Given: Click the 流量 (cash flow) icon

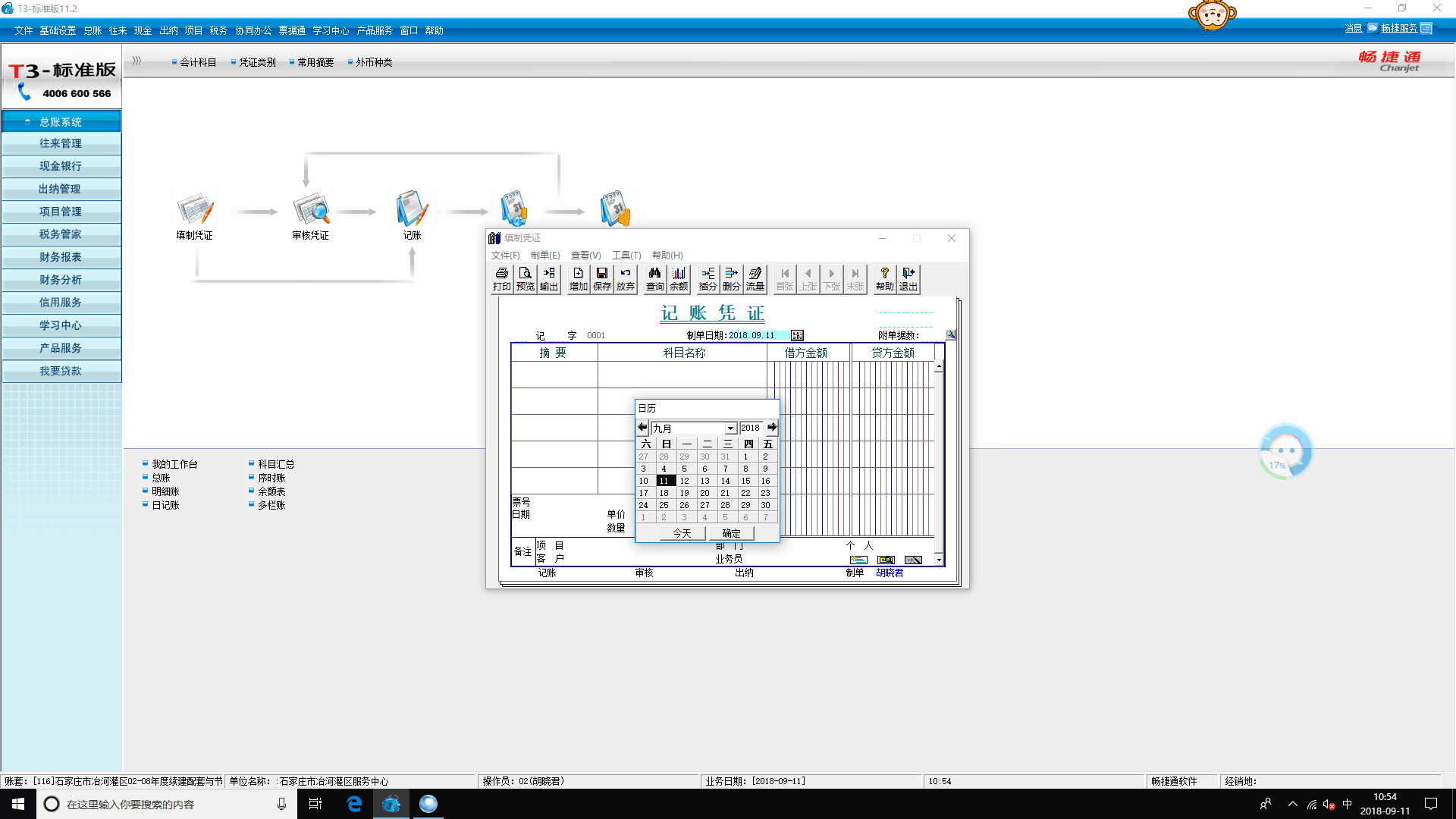Looking at the screenshot, I should click(x=755, y=278).
